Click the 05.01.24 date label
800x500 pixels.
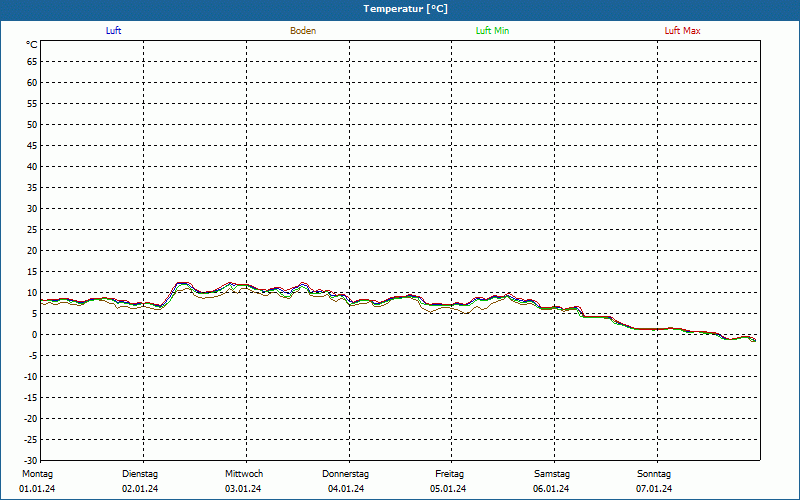[x=448, y=489]
